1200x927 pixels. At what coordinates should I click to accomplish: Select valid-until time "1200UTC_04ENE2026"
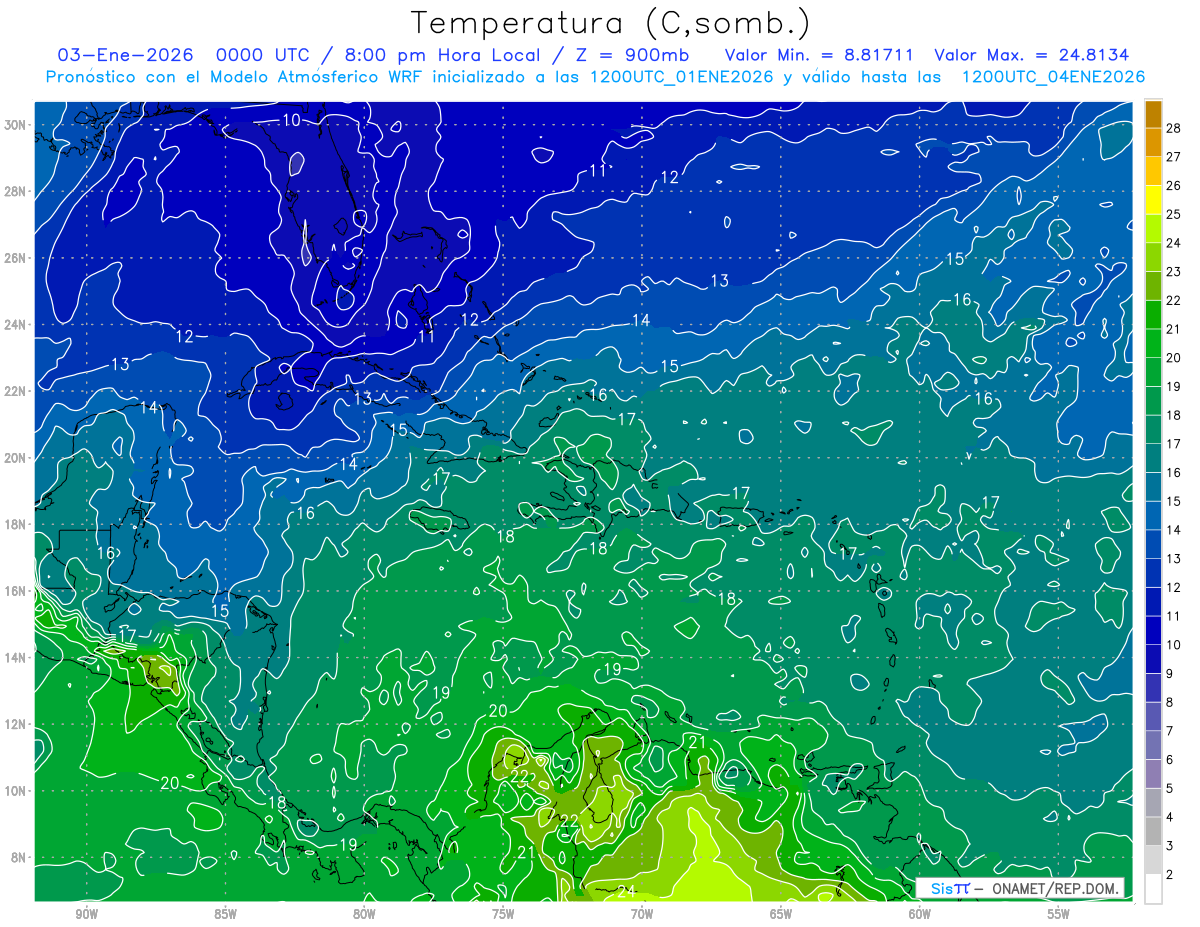click(1053, 77)
